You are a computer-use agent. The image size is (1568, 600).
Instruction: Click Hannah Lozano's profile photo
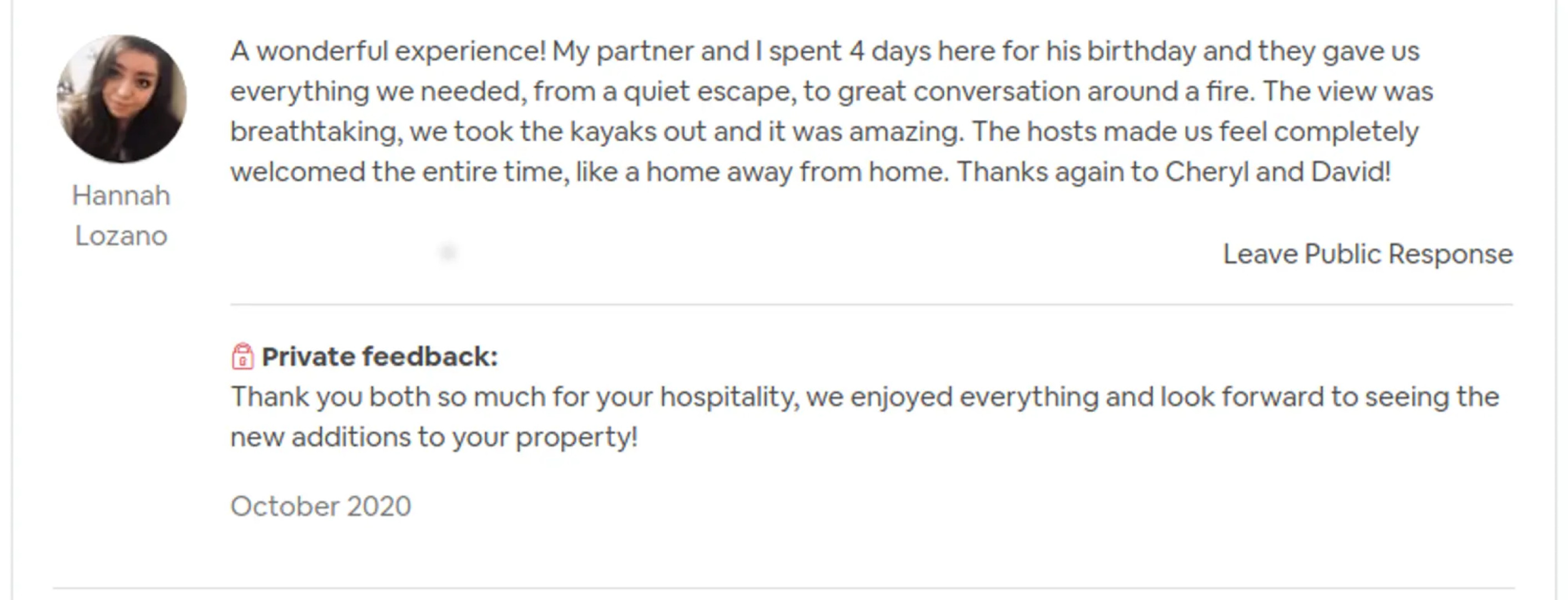click(x=121, y=99)
